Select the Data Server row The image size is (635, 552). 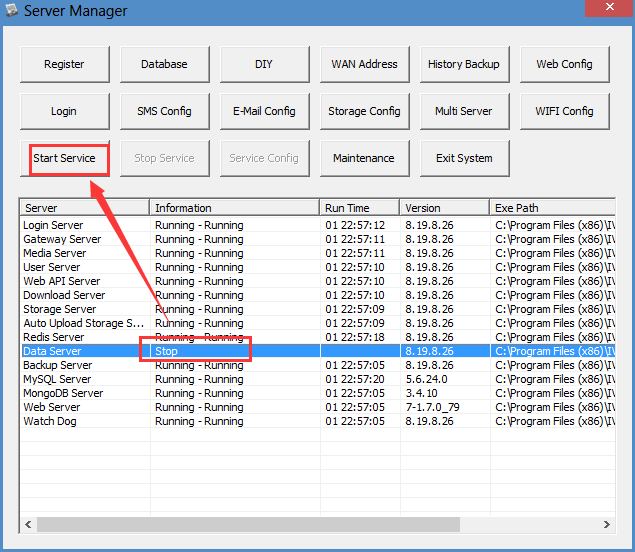tap(318, 351)
